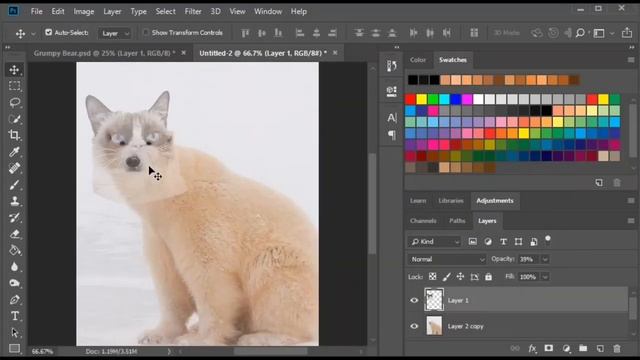640x360 pixels.
Task: Switch to the Libraries tab
Action: coord(451,201)
